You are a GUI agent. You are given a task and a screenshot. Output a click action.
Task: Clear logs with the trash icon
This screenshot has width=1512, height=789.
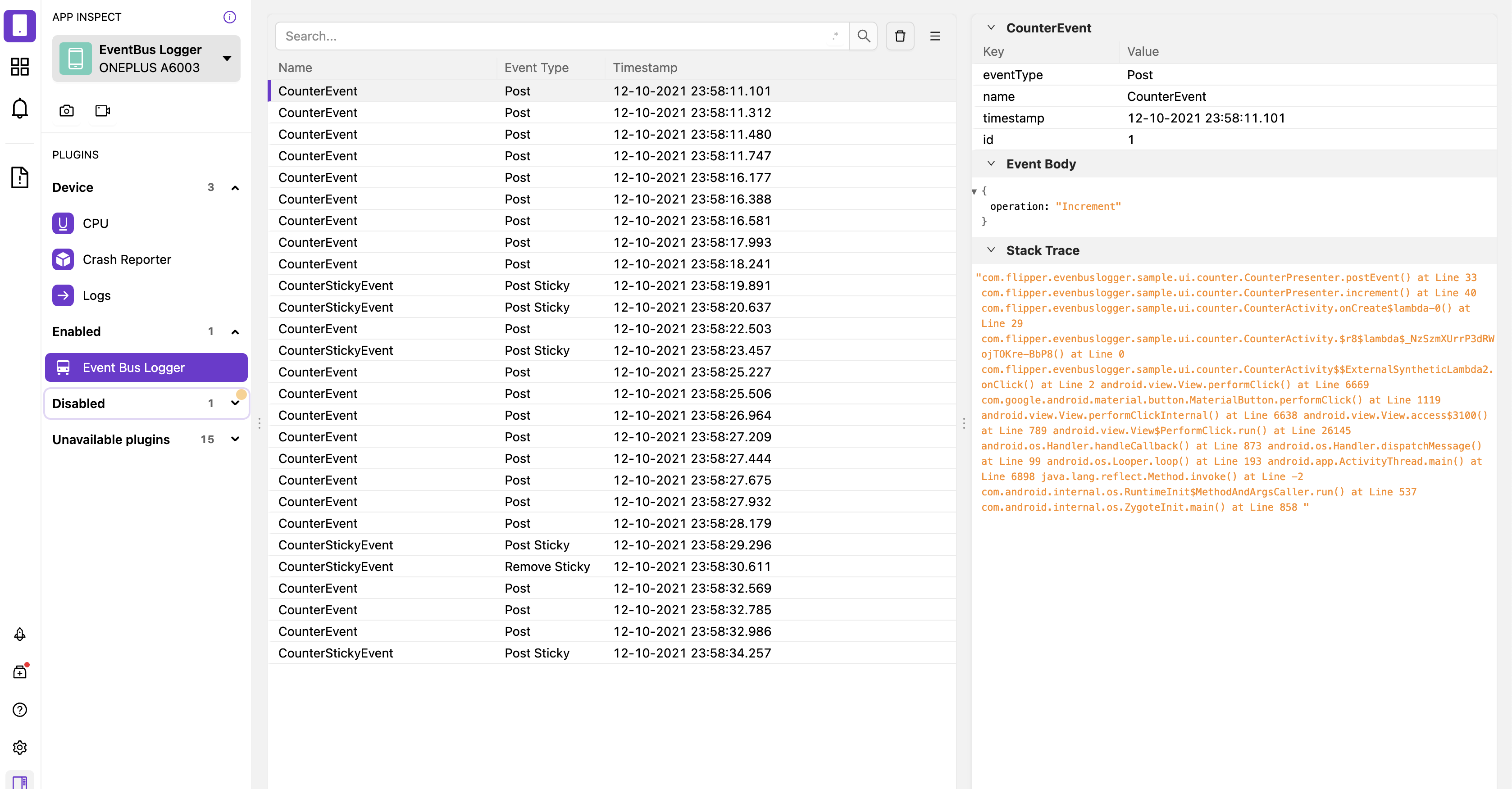click(899, 36)
